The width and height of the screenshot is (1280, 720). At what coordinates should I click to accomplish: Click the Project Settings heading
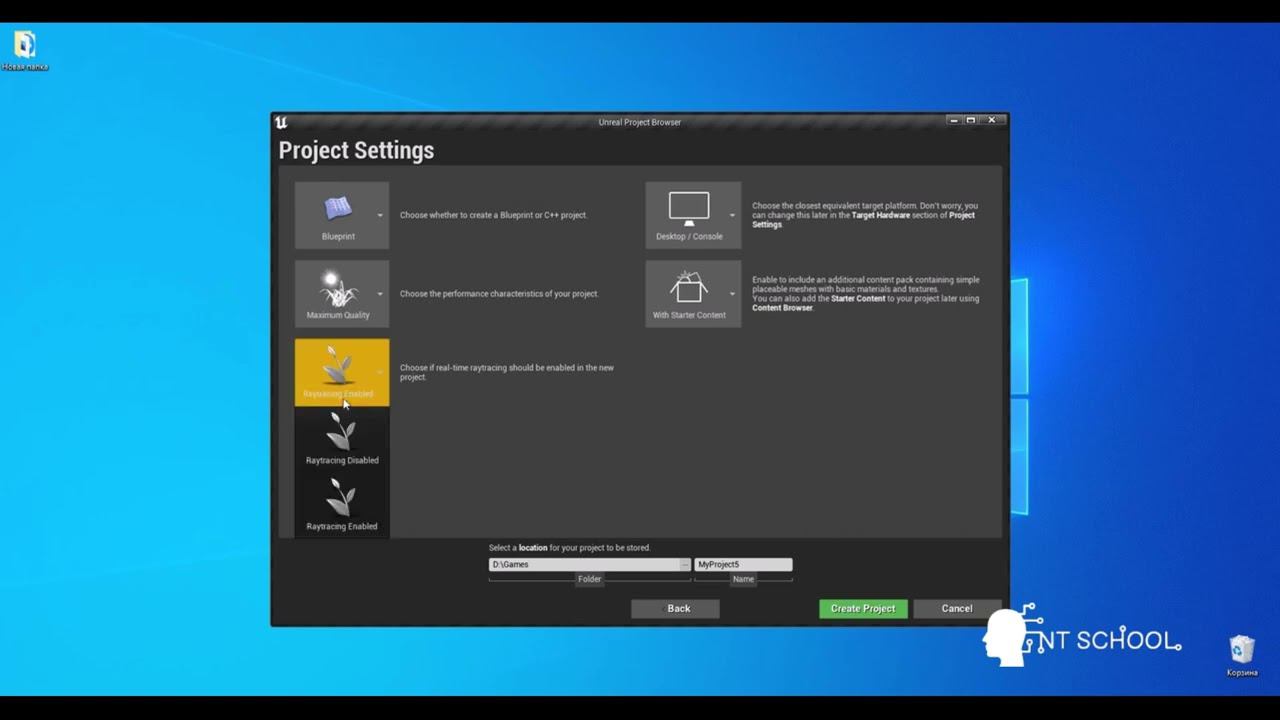tap(356, 150)
